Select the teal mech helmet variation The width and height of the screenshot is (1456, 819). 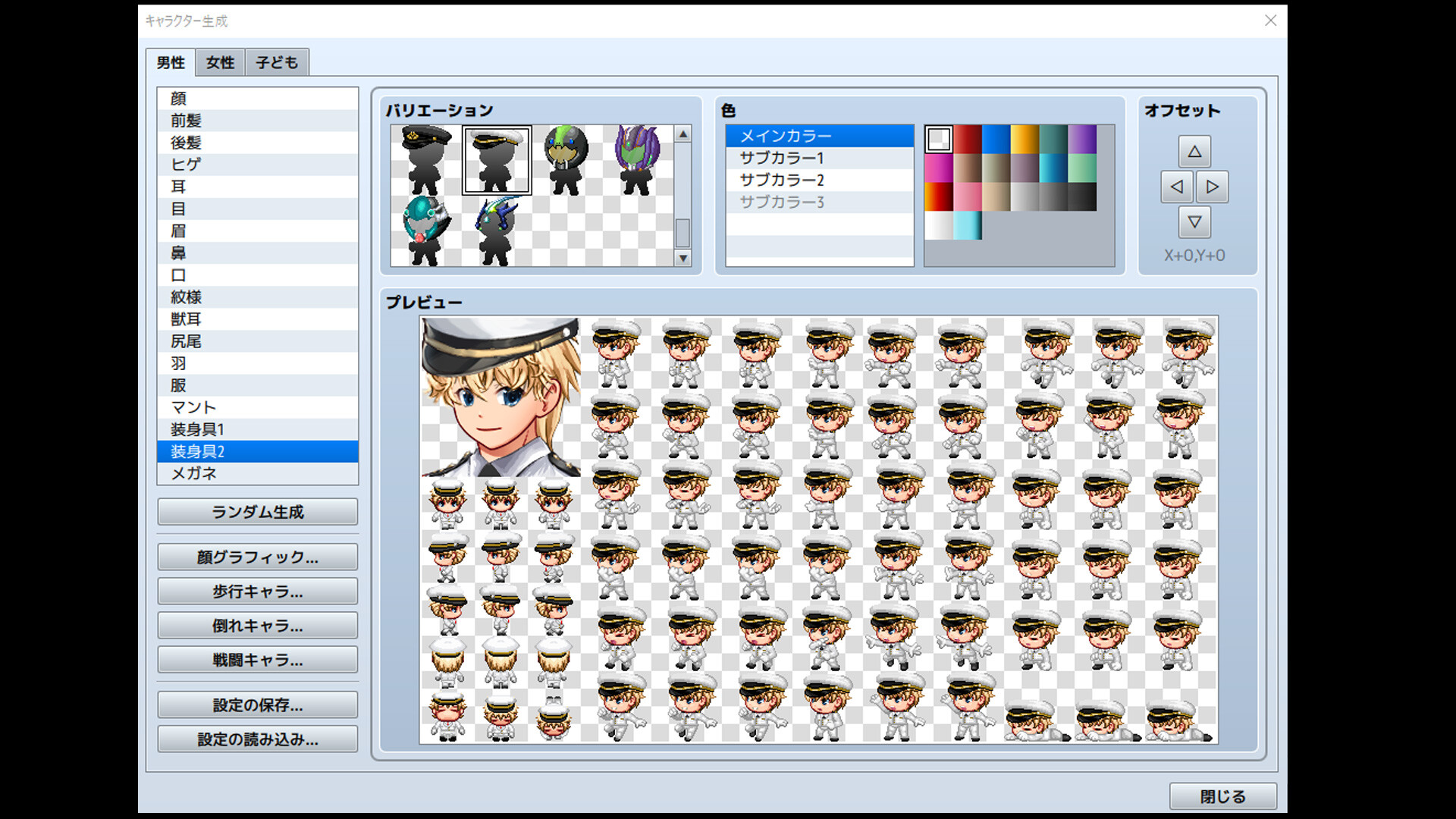pyautogui.click(x=425, y=230)
